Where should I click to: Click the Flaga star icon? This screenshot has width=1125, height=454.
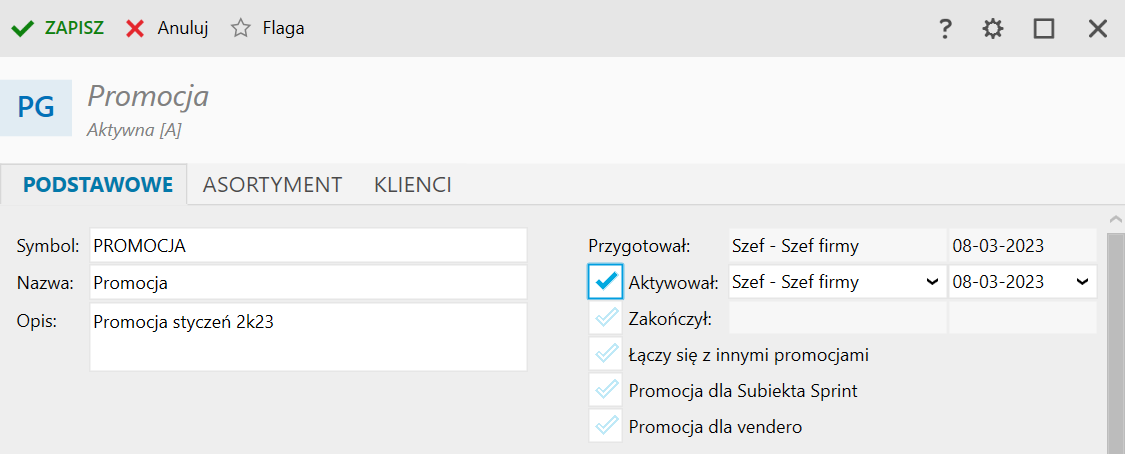241,29
